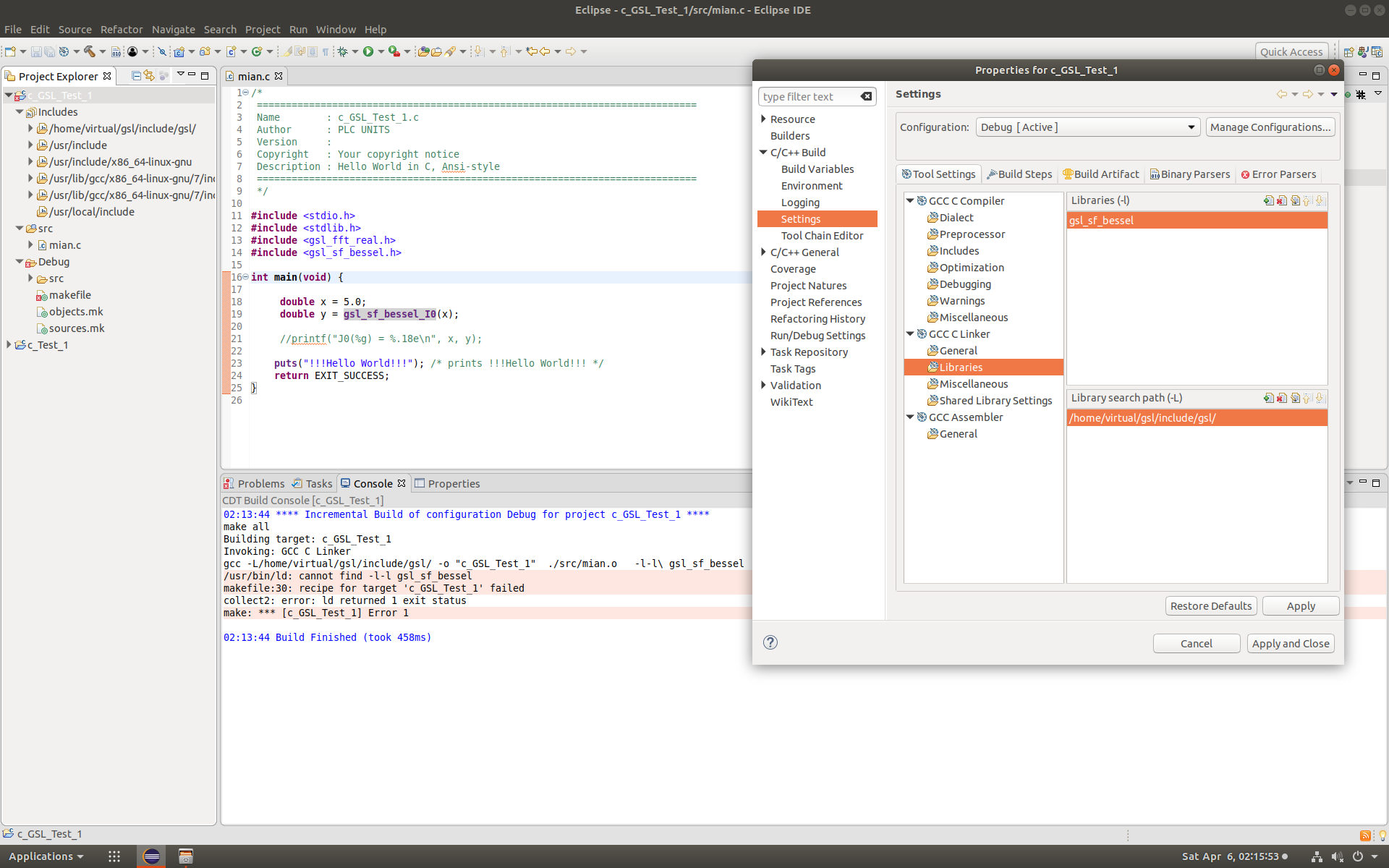Click the green bug Debug icon
Screen dimensions: 1389x868
click(x=342, y=51)
